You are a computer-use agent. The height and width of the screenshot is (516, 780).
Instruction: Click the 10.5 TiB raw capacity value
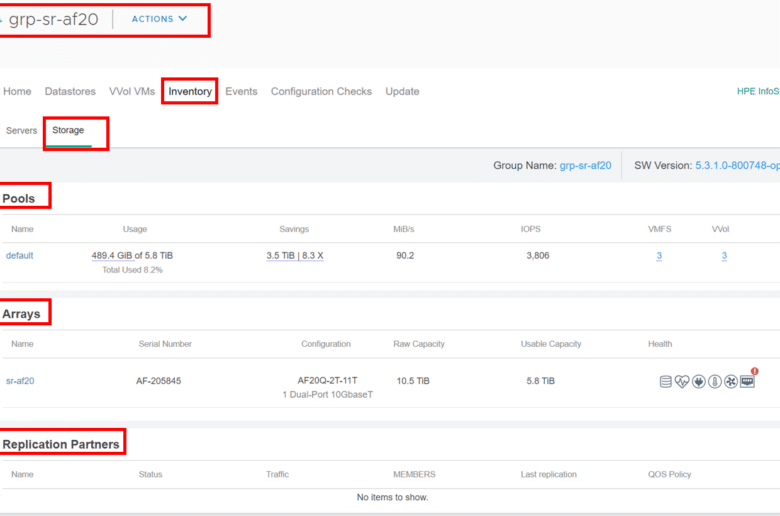(x=413, y=381)
